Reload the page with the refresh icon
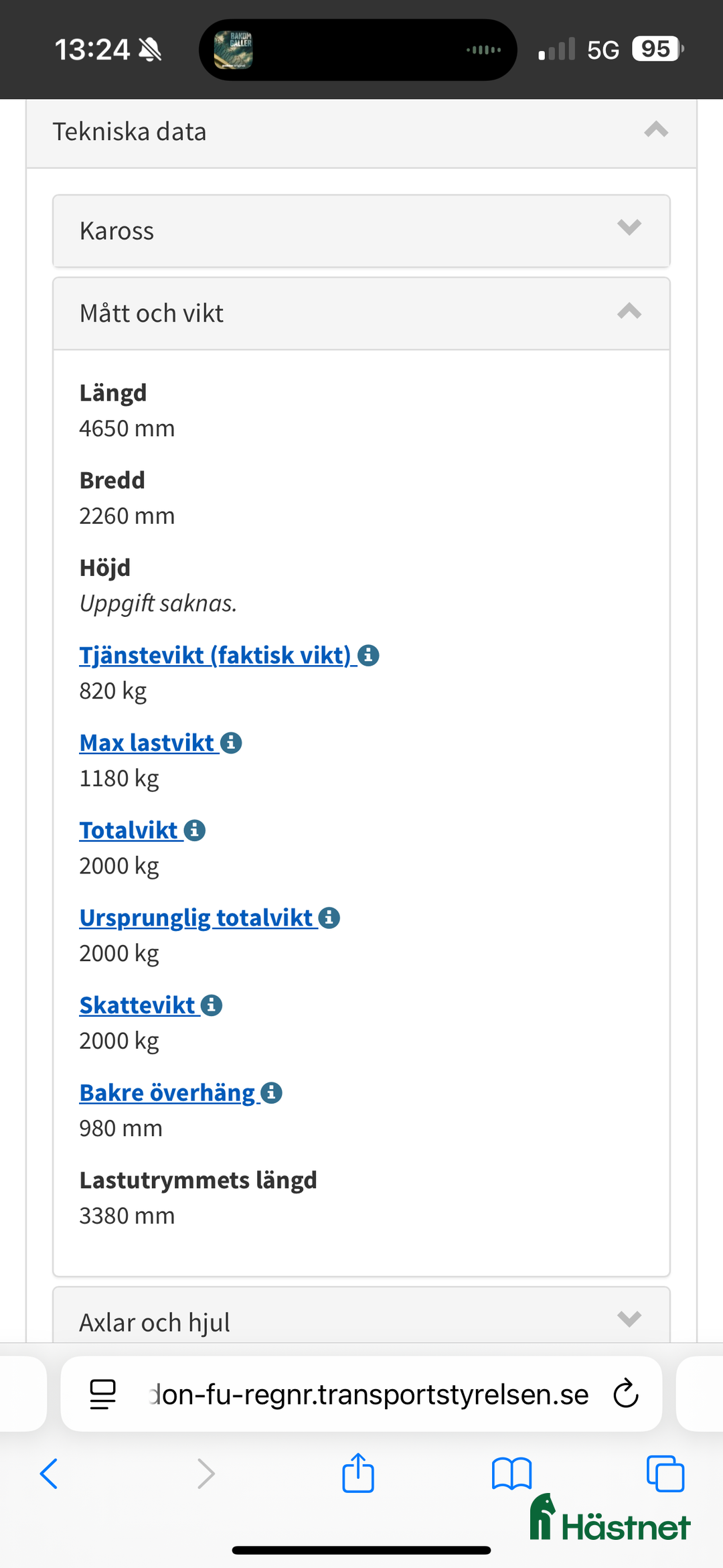 626,1394
